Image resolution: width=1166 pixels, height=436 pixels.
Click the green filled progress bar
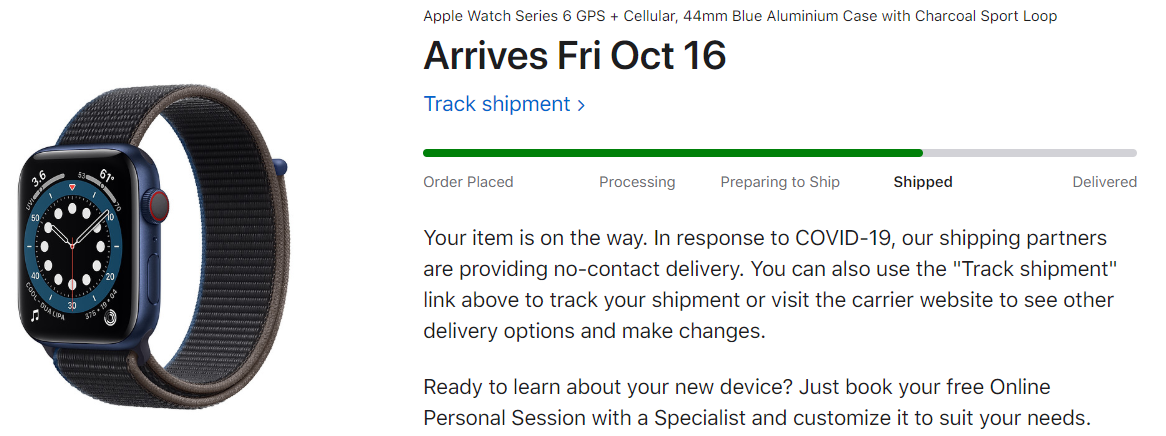(x=673, y=153)
